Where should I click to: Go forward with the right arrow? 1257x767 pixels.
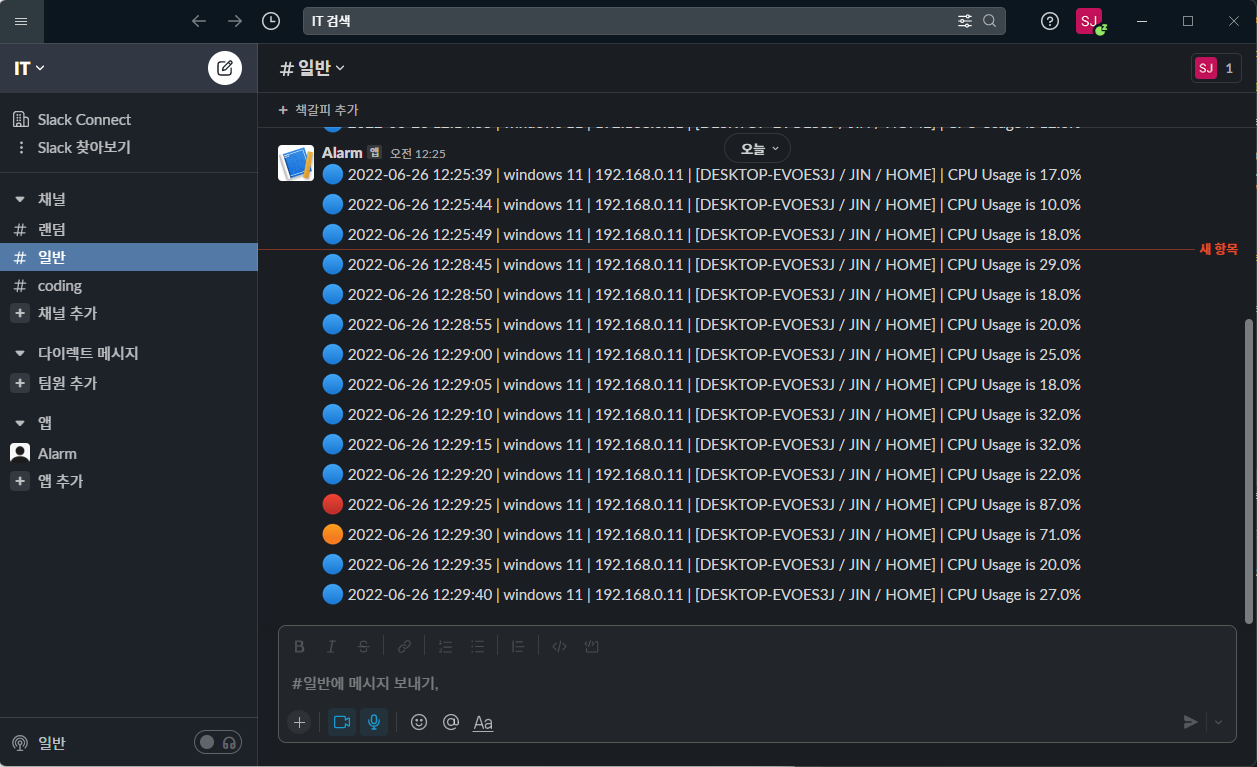pyautogui.click(x=235, y=21)
